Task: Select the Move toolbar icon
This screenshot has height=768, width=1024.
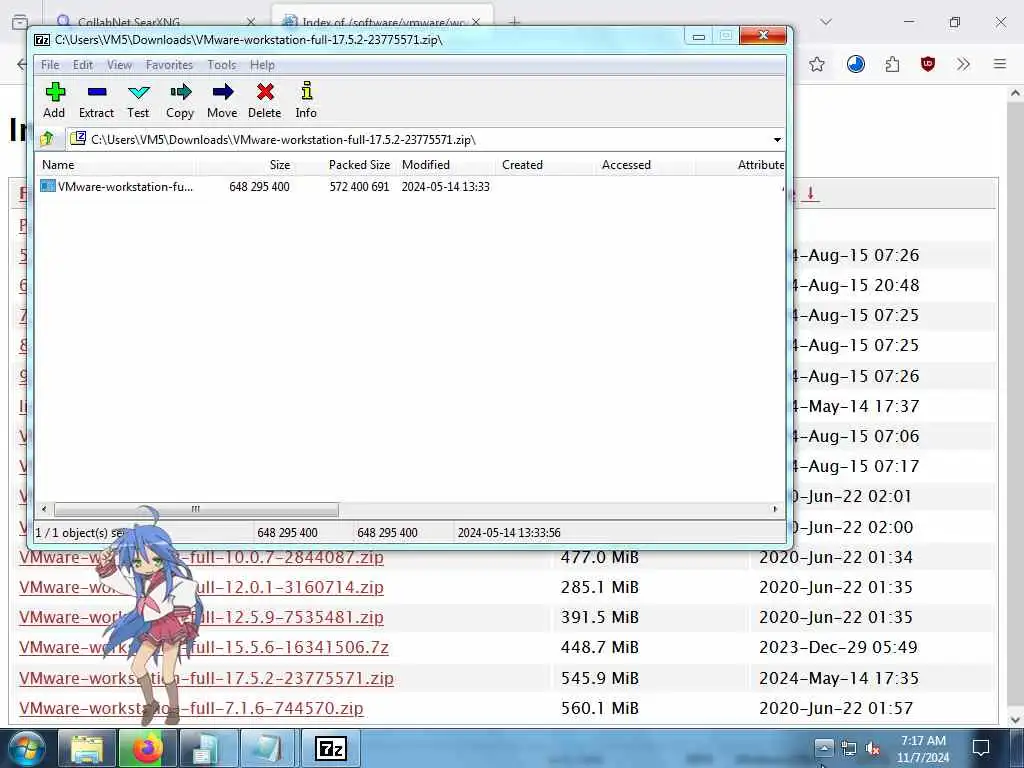Action: pyautogui.click(x=222, y=100)
